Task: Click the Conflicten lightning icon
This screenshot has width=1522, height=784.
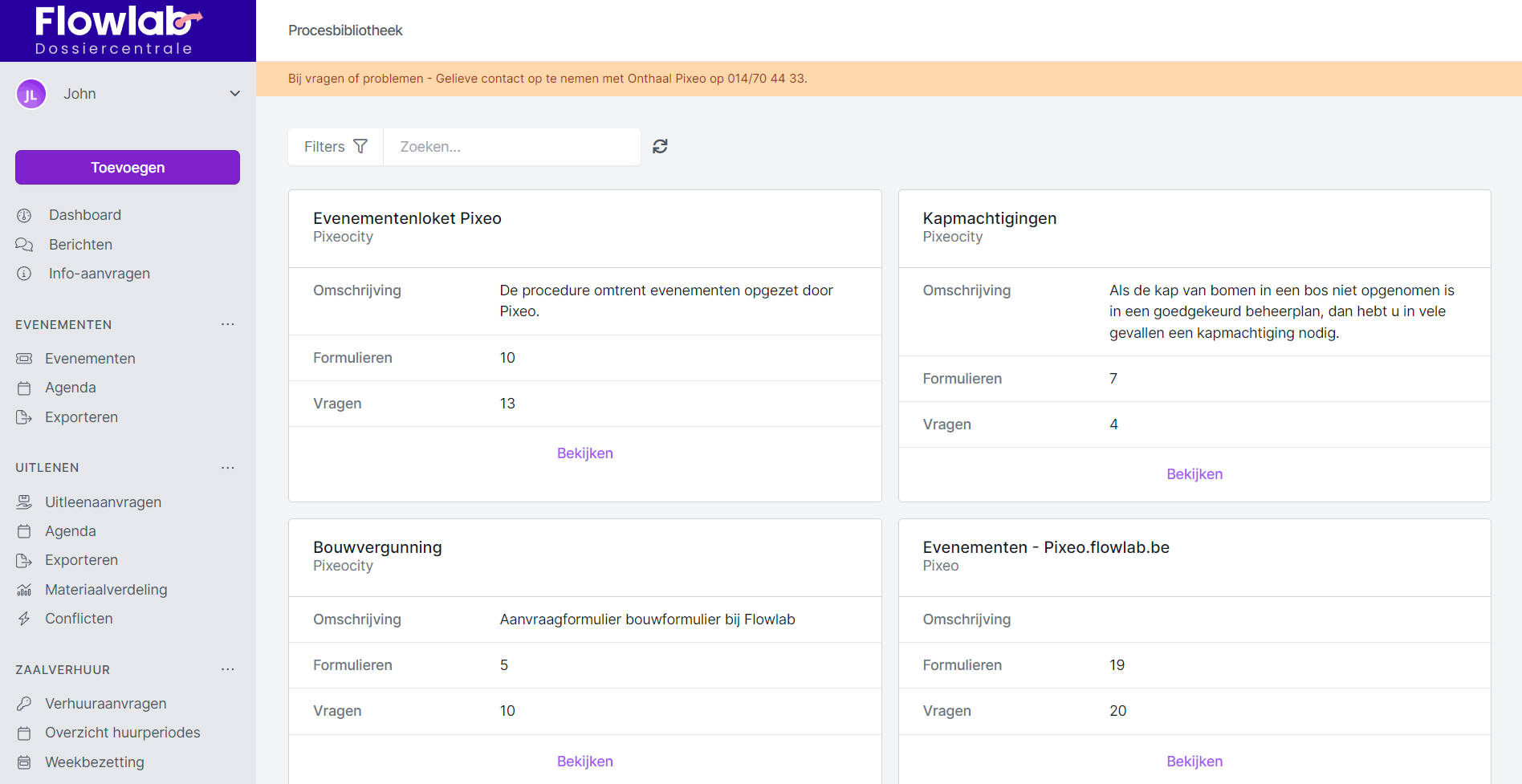Action: [x=24, y=619]
